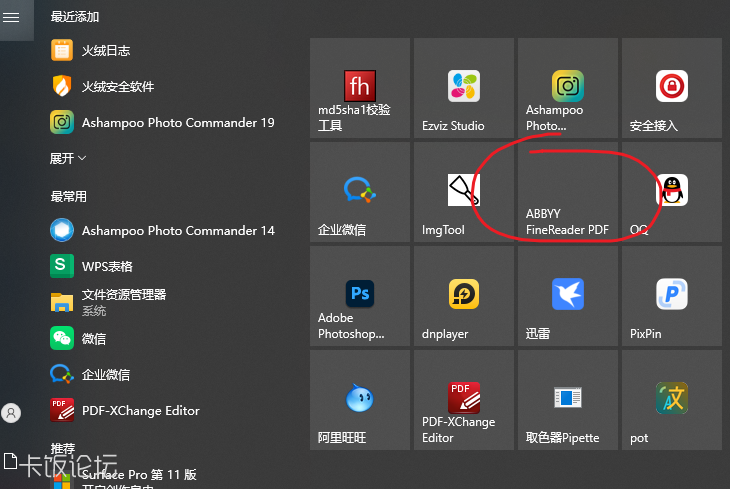Open the 阿里旺旺 tile
730x489 pixels.
tap(360, 400)
